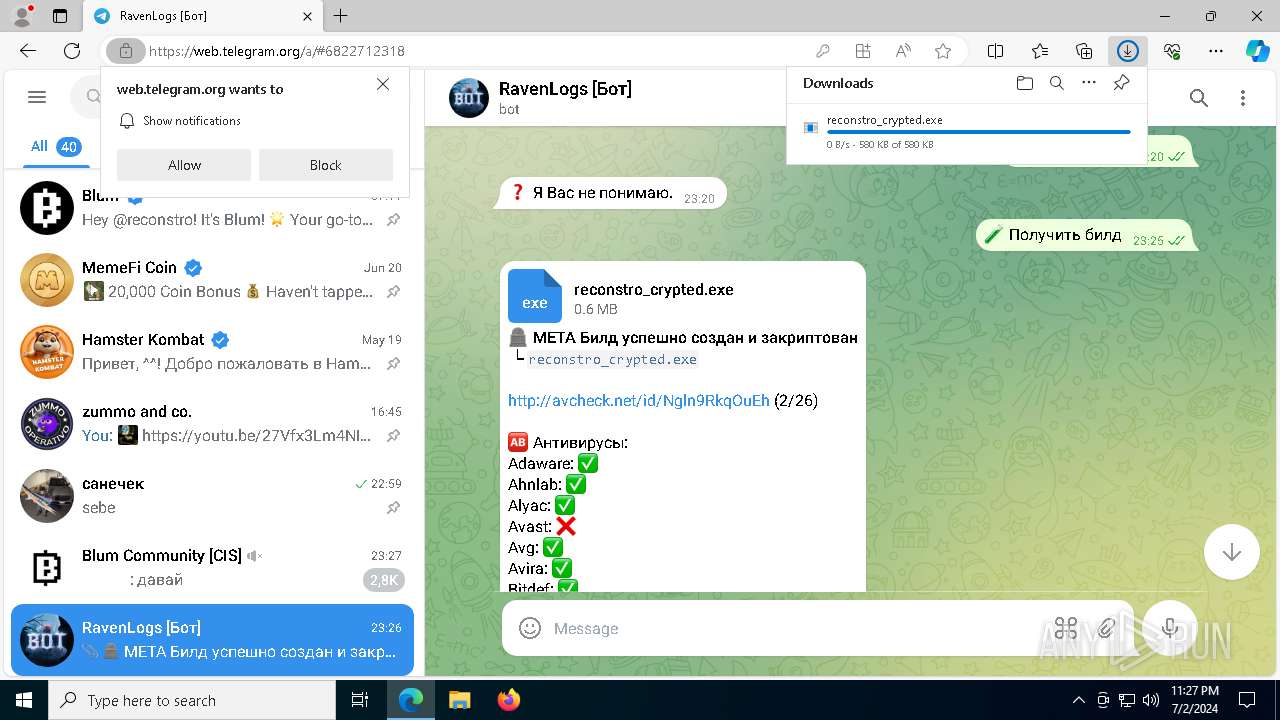This screenshot has height=720, width=1280.
Task: Open the Edge profile icon
Action: pos(22,16)
